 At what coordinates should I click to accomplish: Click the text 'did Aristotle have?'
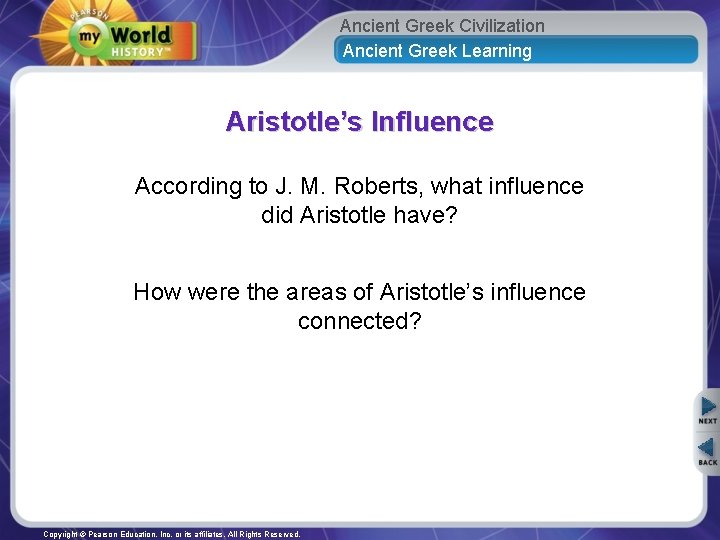tap(359, 214)
